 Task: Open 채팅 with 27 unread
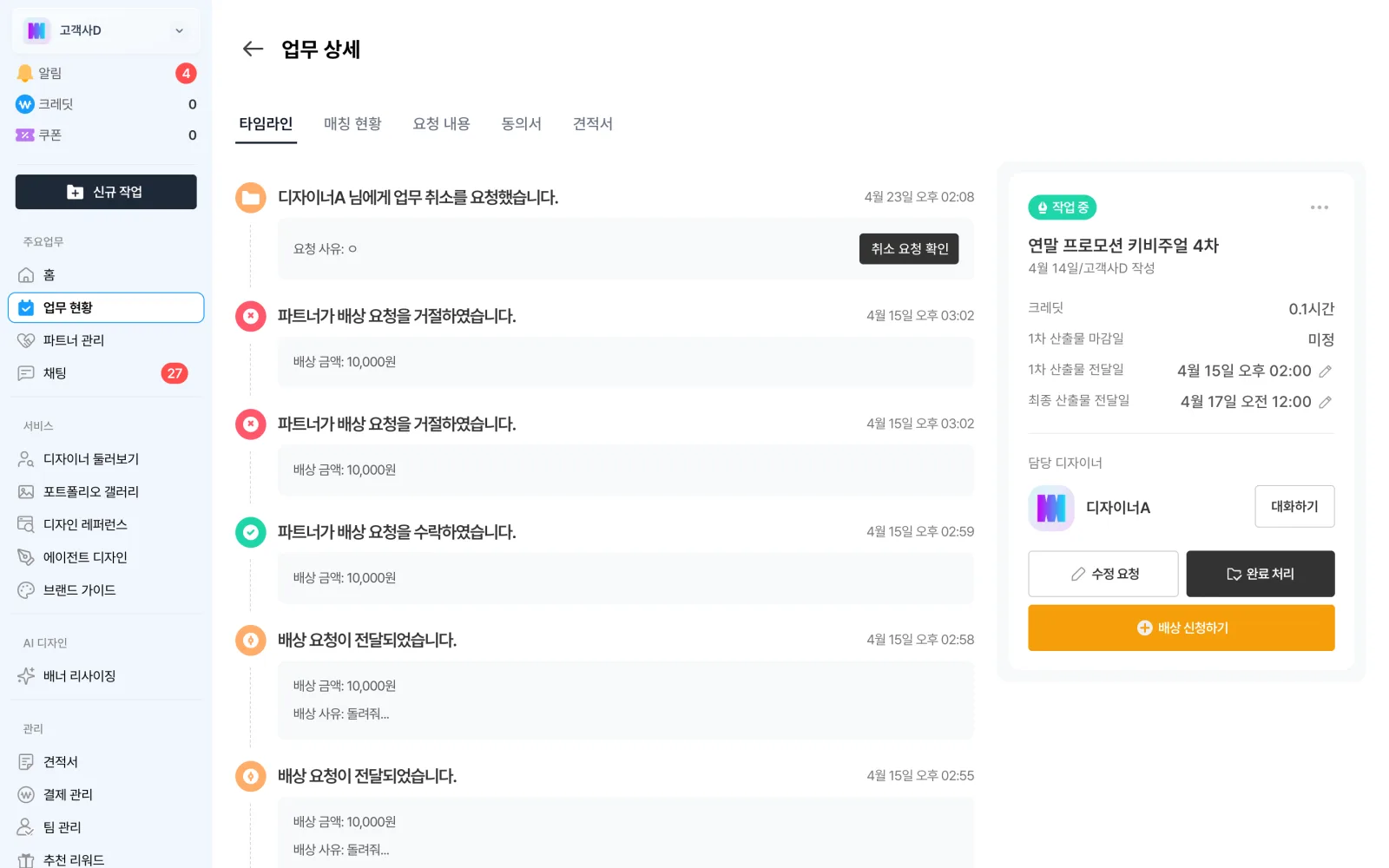point(106,373)
